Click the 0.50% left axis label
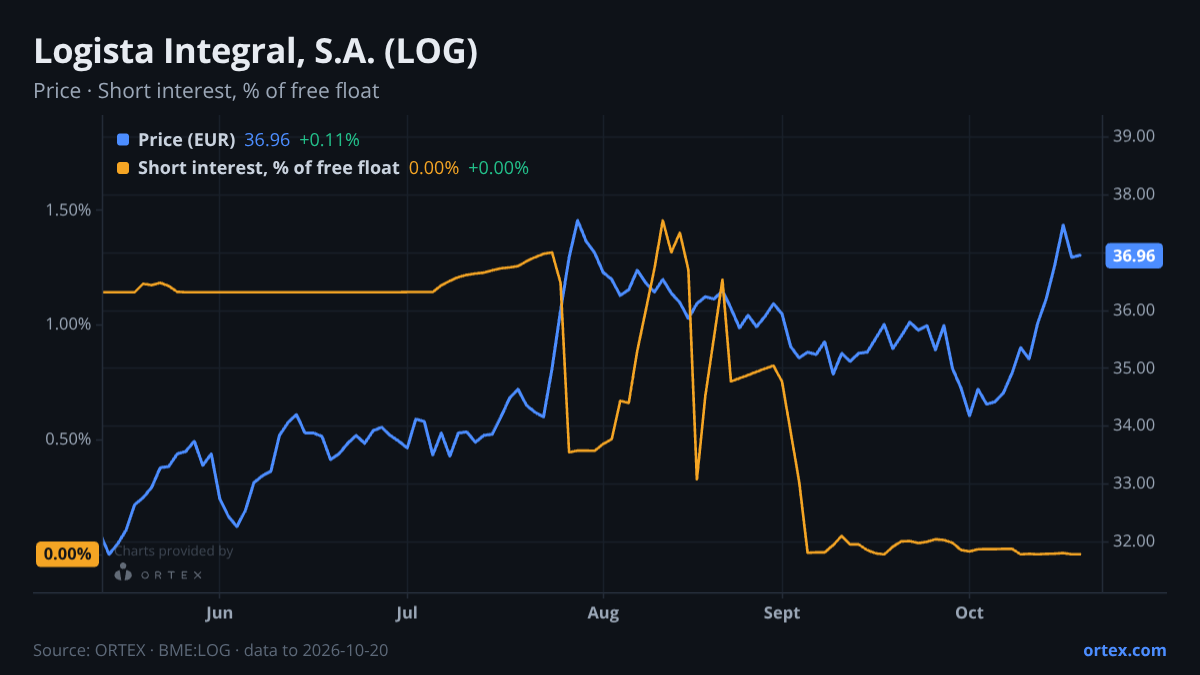Screen dimensions: 1200x675 67,440
